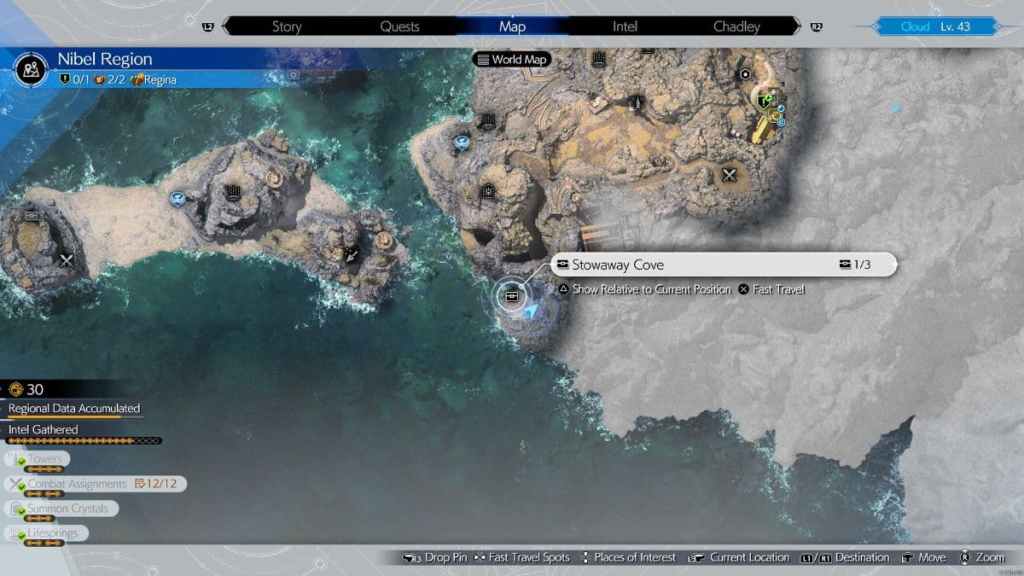Select the Map tab
The height and width of the screenshot is (576, 1024).
(x=512, y=27)
